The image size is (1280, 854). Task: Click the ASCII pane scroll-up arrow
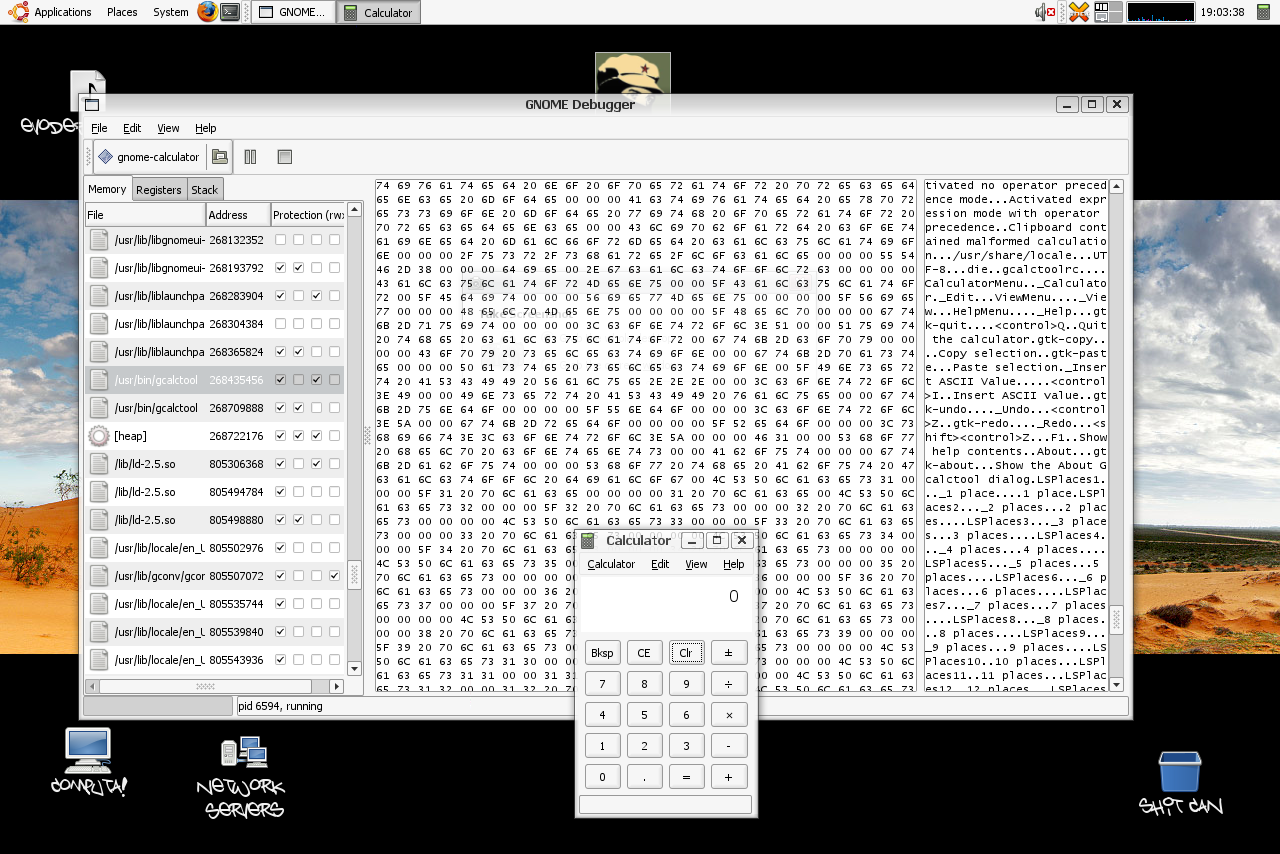pos(1116,187)
